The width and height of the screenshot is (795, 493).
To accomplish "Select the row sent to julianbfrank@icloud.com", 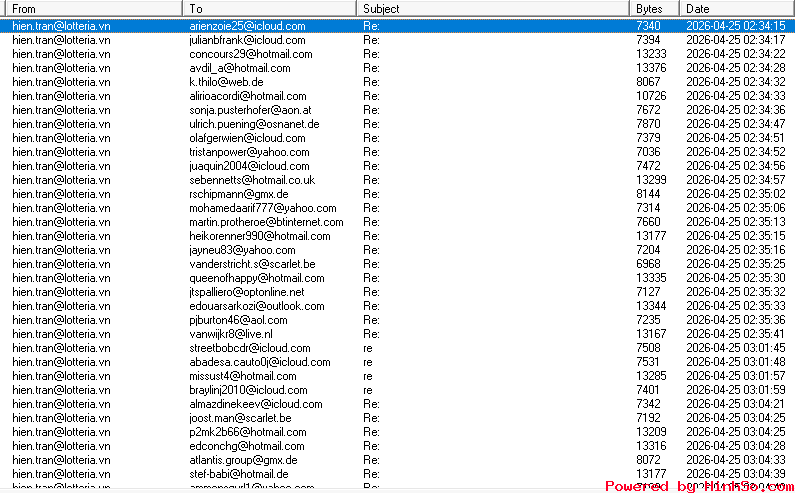I will point(398,40).
